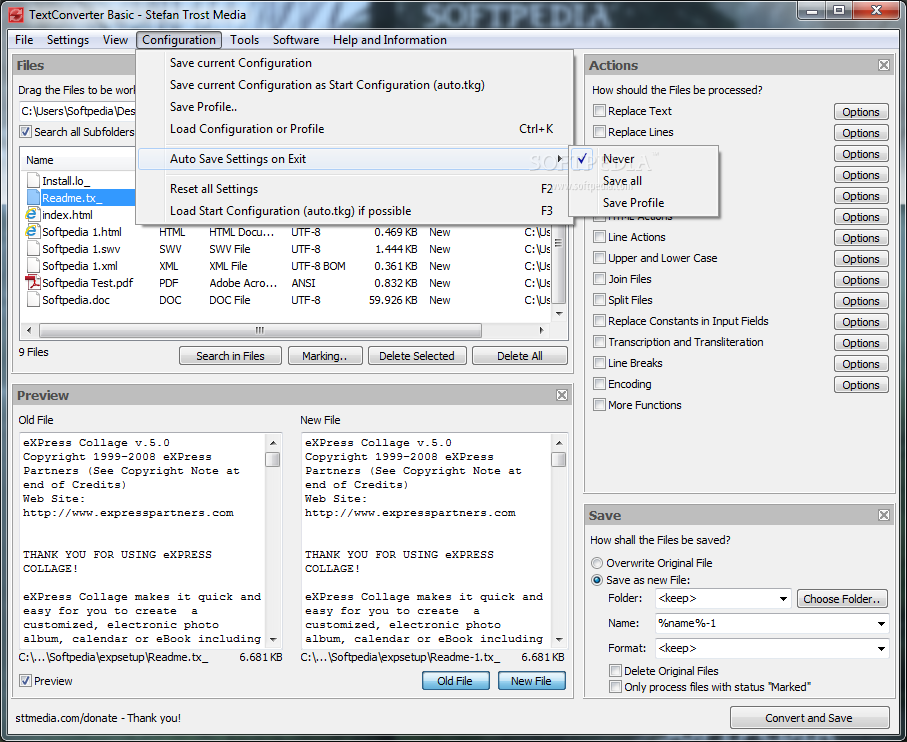Click the Softpedia 1.html file icon

coord(32,232)
